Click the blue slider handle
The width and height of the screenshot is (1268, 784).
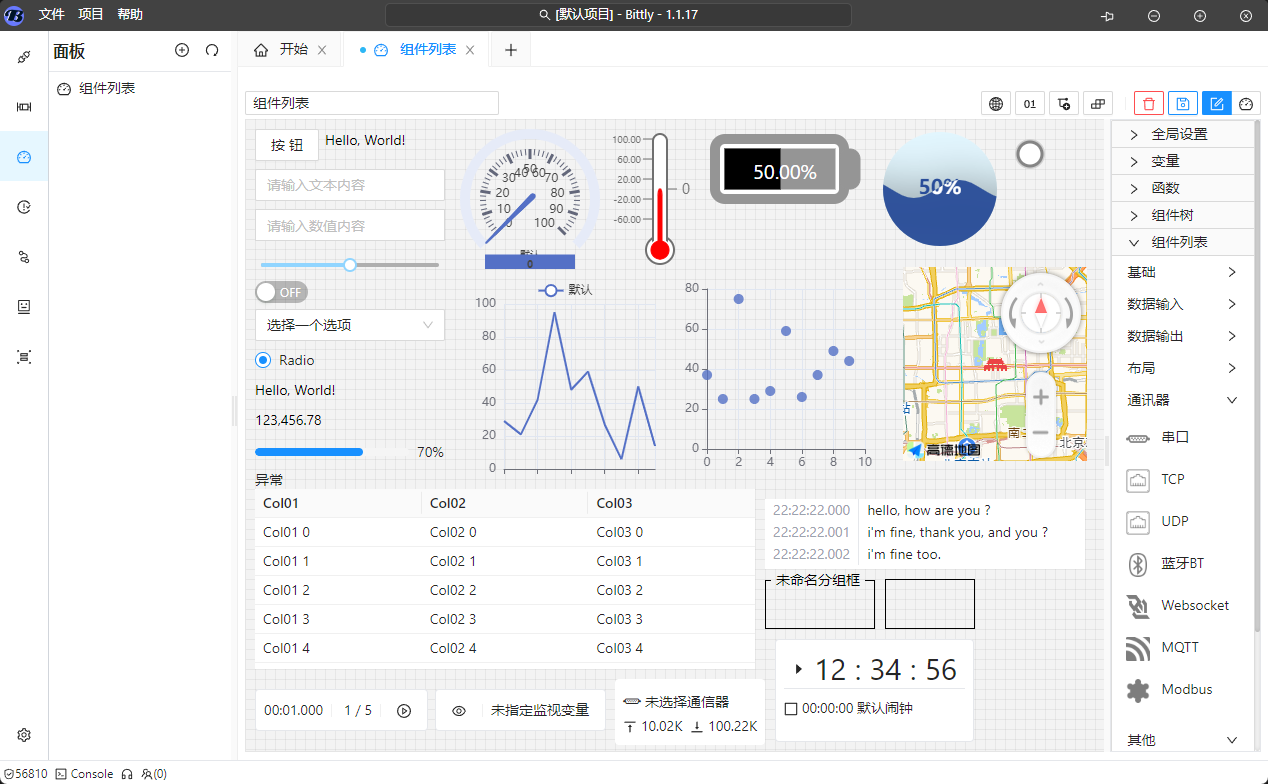(x=350, y=265)
